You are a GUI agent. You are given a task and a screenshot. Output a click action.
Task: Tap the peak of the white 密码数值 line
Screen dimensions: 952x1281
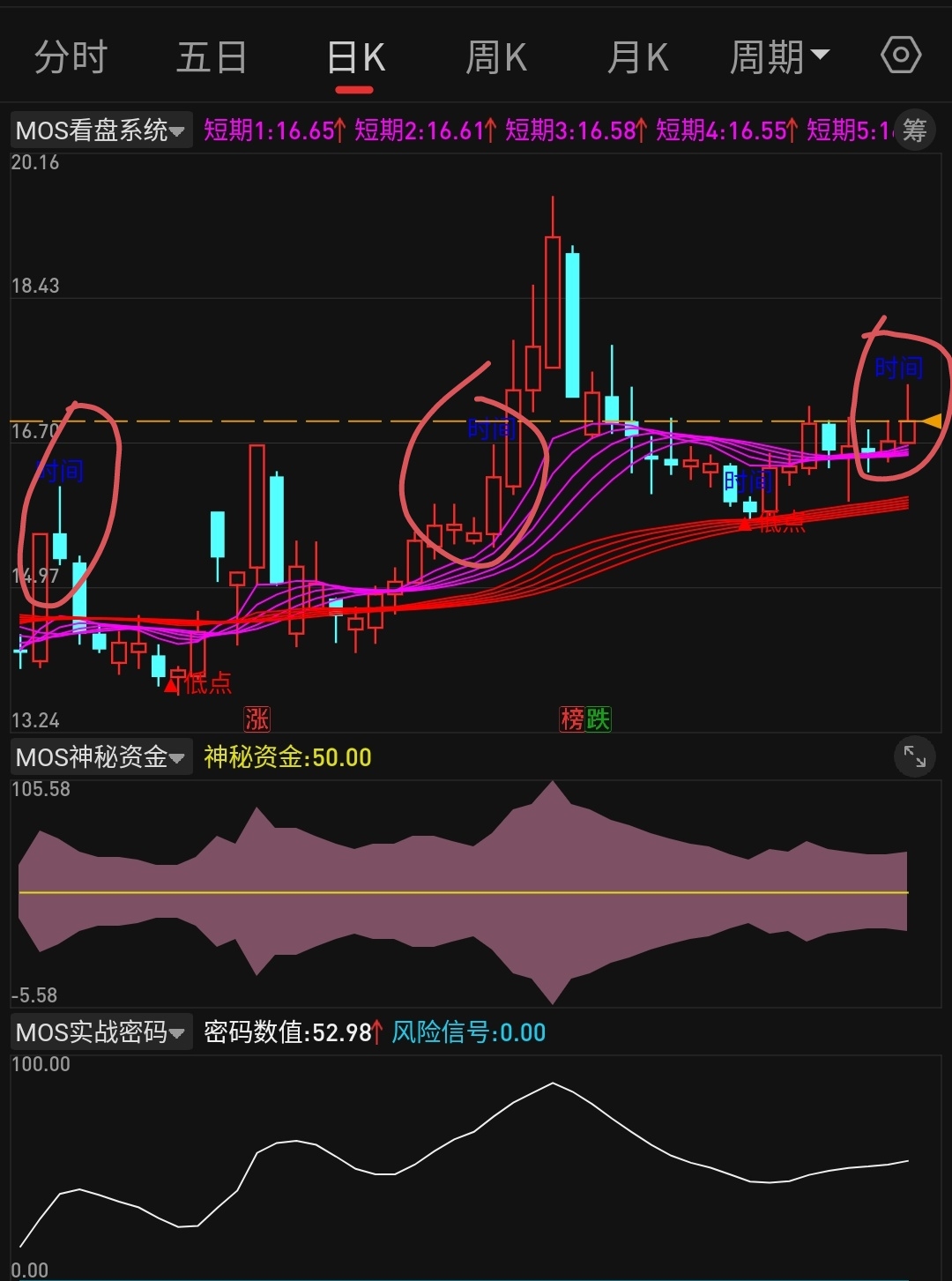pos(553,1084)
